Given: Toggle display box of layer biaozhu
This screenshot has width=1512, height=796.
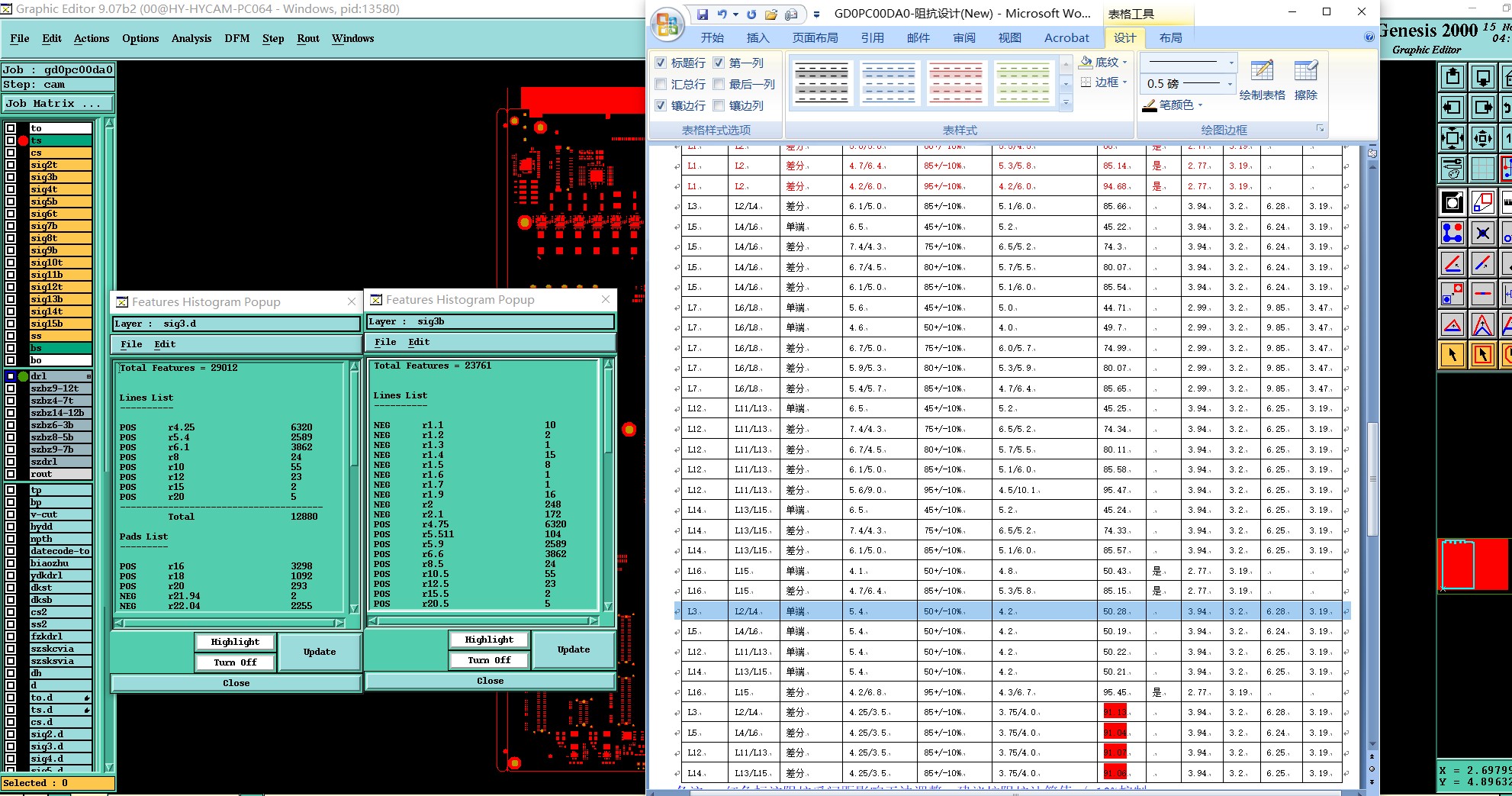Looking at the screenshot, I should (x=11, y=563).
